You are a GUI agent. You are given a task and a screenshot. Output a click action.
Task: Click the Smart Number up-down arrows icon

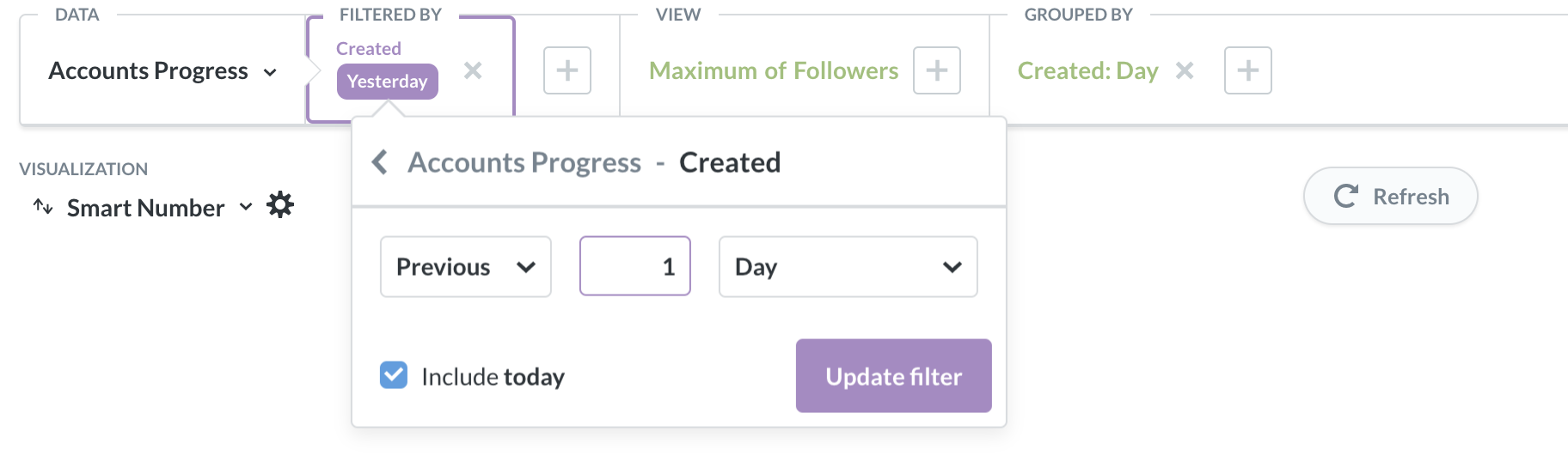tap(43, 206)
